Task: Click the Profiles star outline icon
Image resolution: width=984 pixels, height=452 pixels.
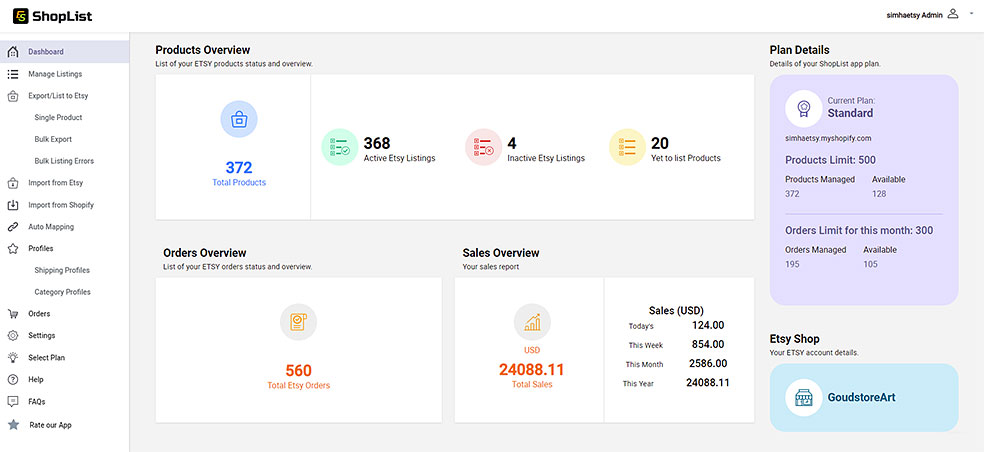Action: [x=13, y=249]
